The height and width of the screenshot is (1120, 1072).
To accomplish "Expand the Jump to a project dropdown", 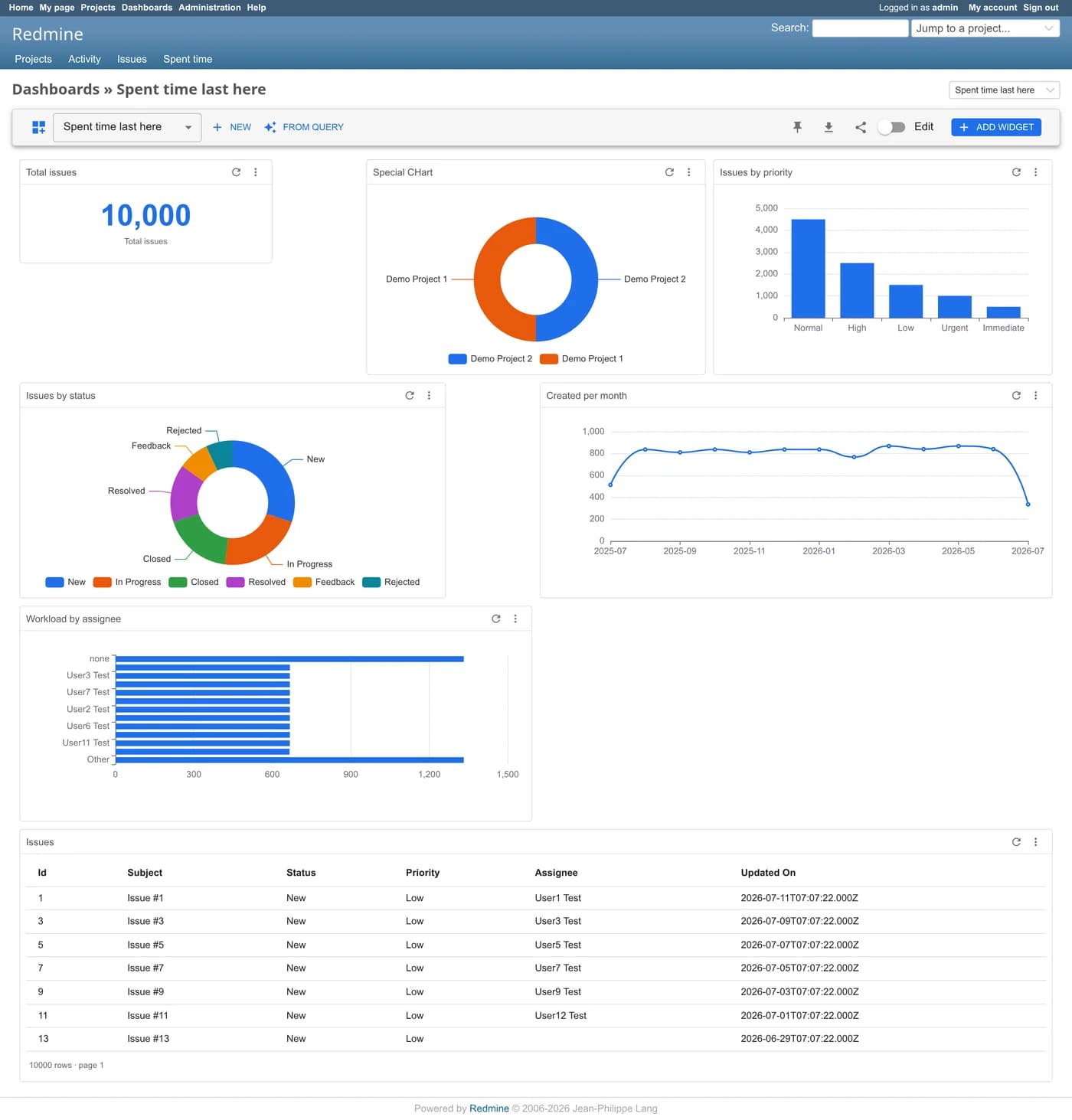I will tap(985, 28).
